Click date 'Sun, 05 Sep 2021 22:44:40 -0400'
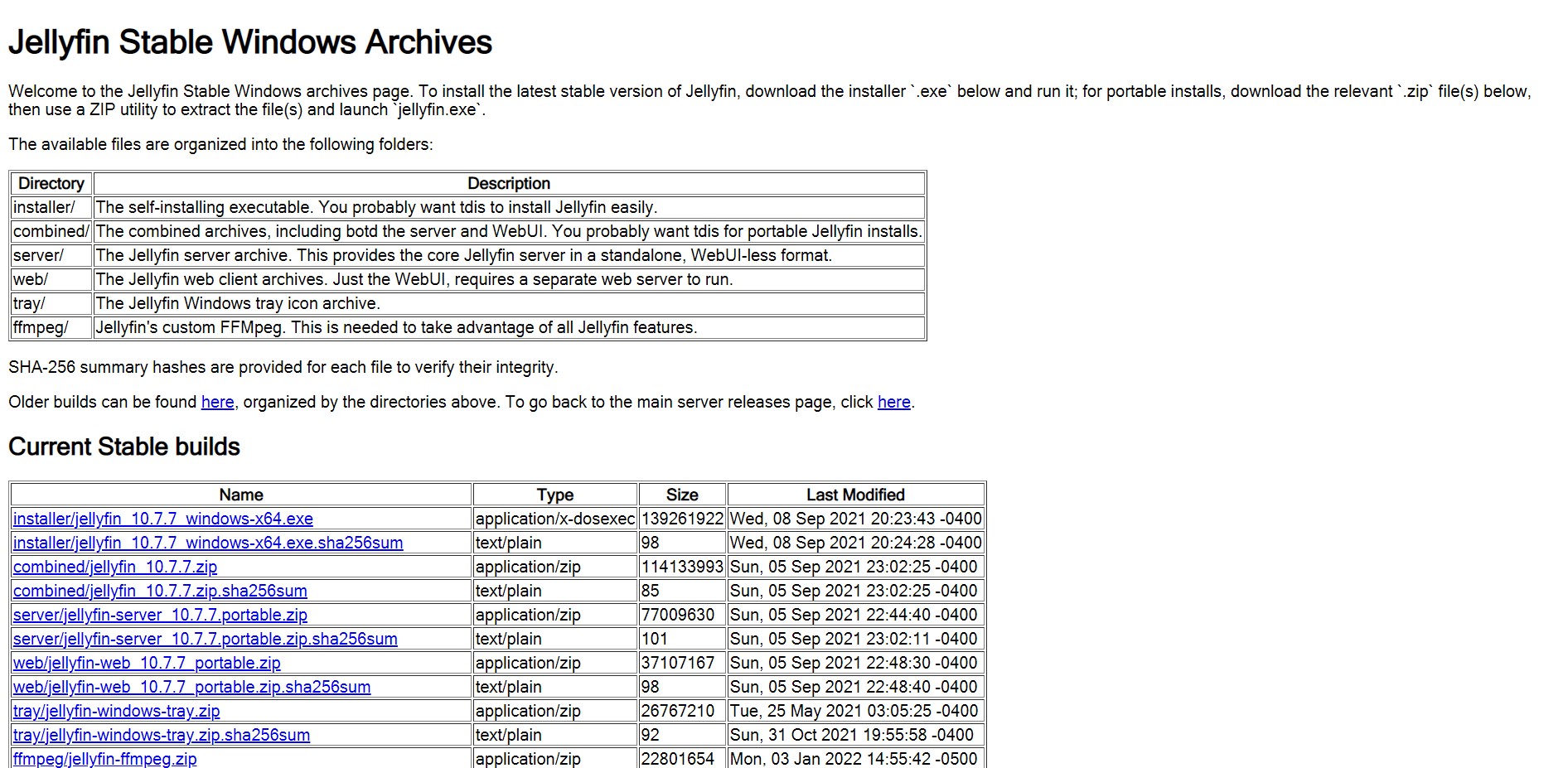This screenshot has height=768, width=1568. click(x=856, y=615)
